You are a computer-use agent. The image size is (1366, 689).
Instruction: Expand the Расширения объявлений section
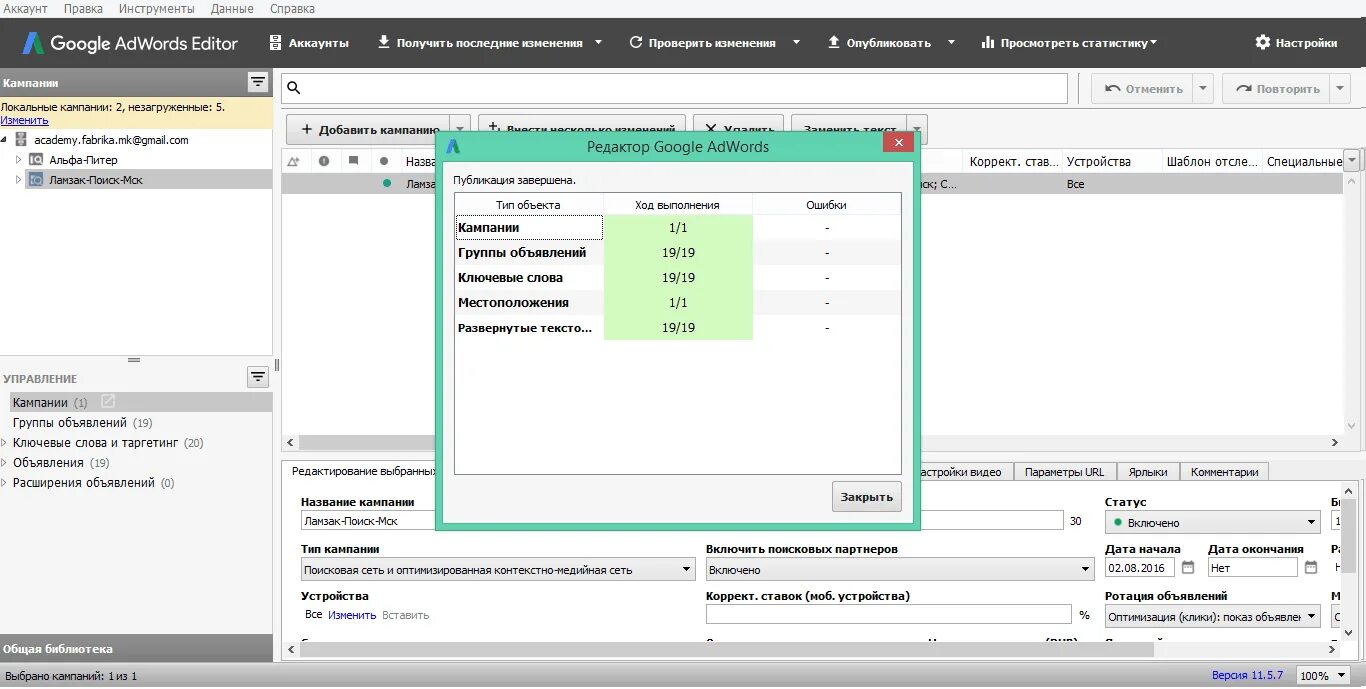tap(5, 482)
